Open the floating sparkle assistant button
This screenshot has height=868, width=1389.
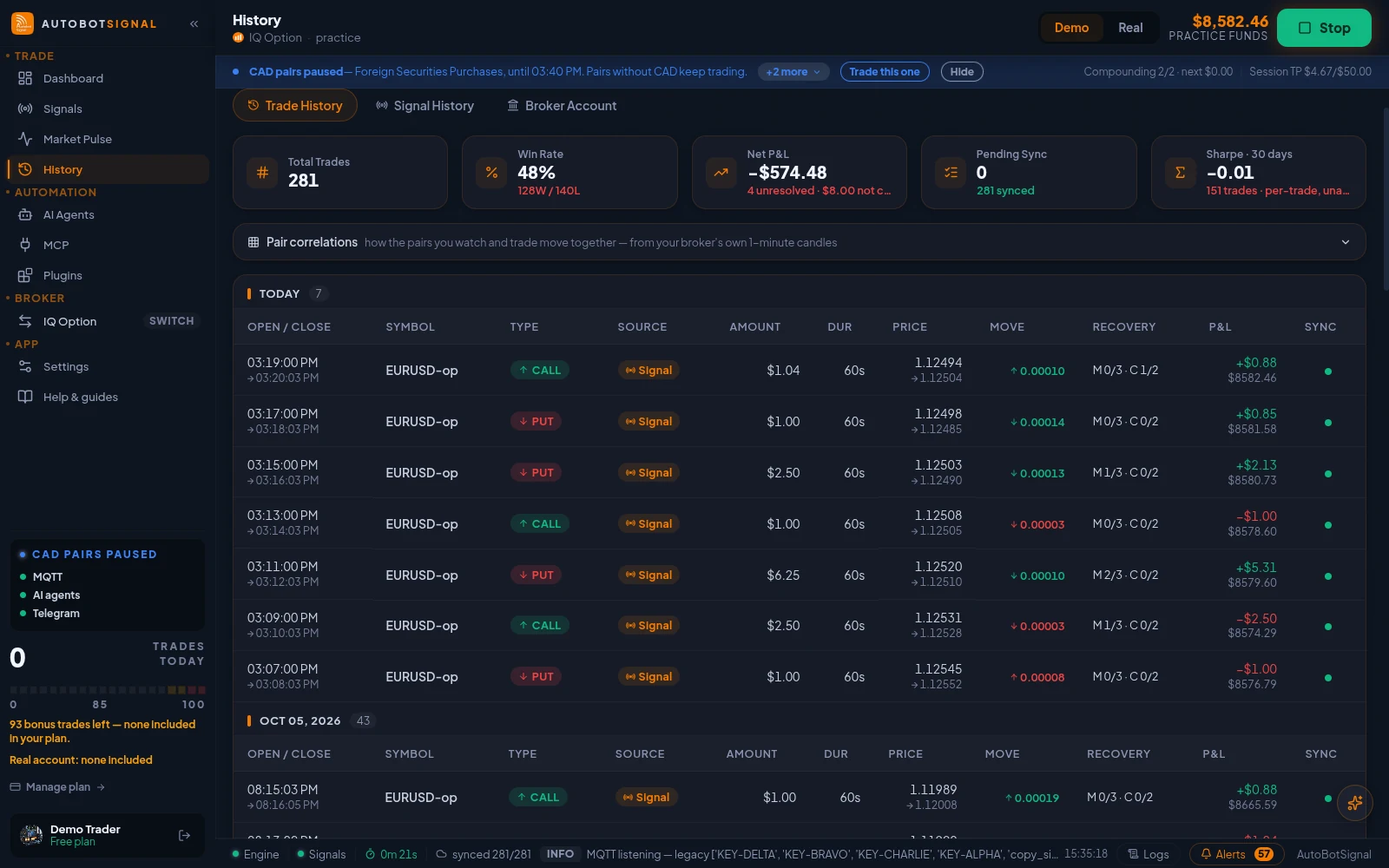[x=1355, y=803]
